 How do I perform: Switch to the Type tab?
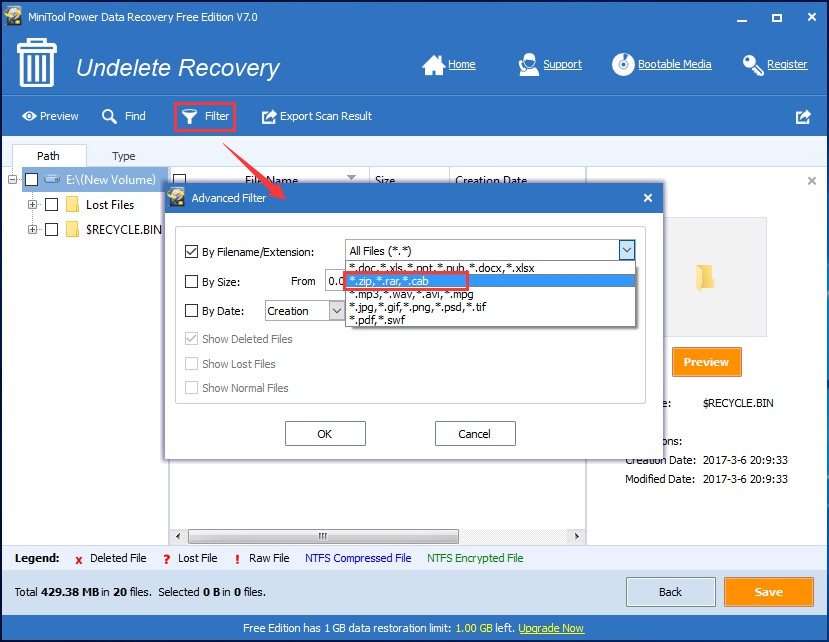click(x=123, y=156)
